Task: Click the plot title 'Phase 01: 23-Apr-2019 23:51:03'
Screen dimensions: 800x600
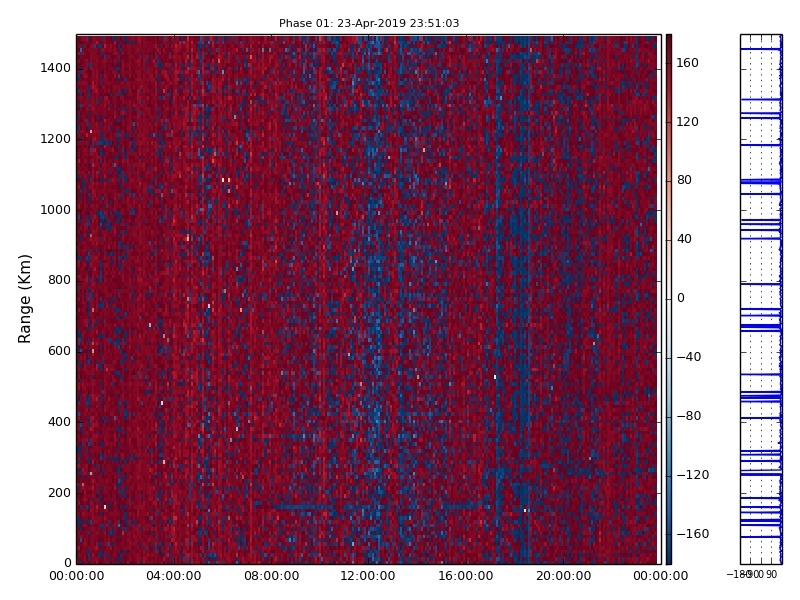Action: 369,23
